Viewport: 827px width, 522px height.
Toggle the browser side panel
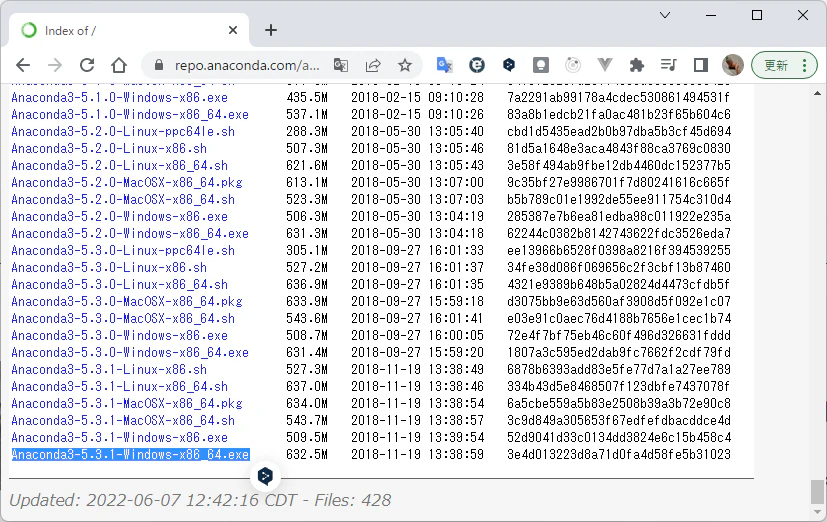[x=700, y=65]
